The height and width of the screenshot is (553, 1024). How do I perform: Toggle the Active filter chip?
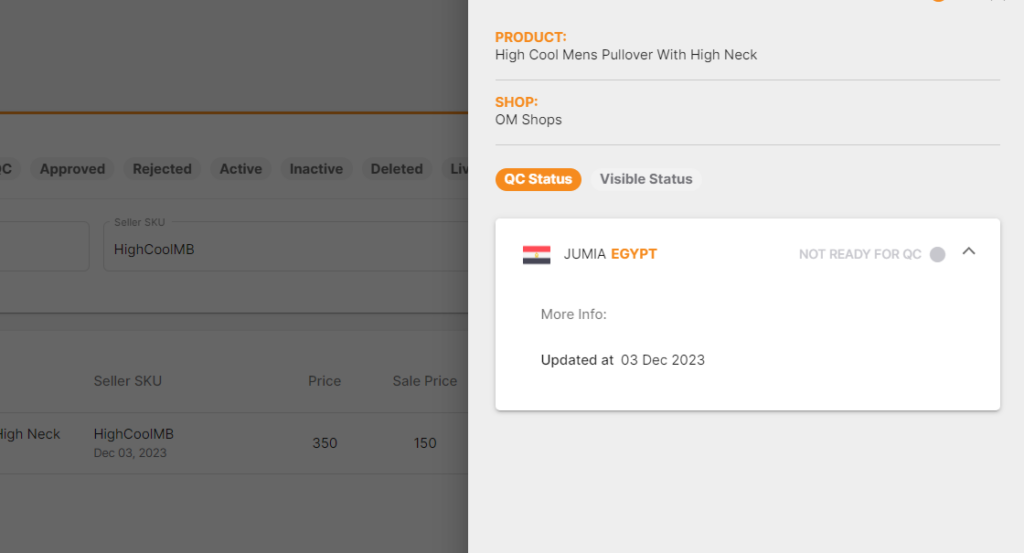240,169
